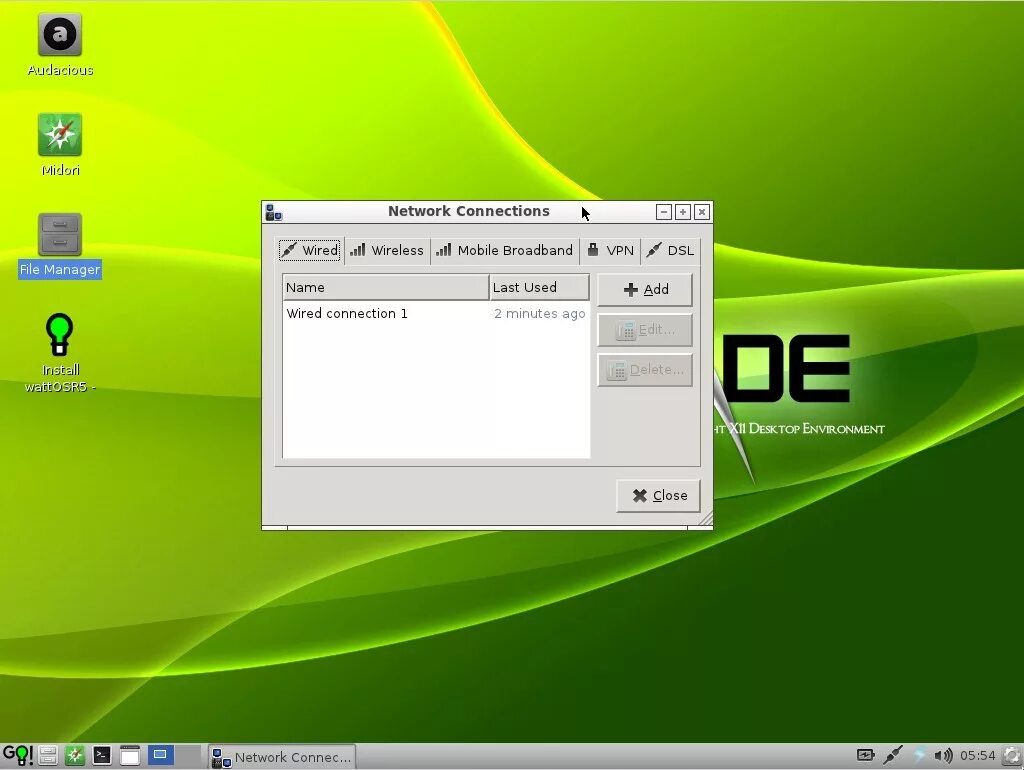
Task: Click the '2 minutes ago' last used value
Action: 539,313
